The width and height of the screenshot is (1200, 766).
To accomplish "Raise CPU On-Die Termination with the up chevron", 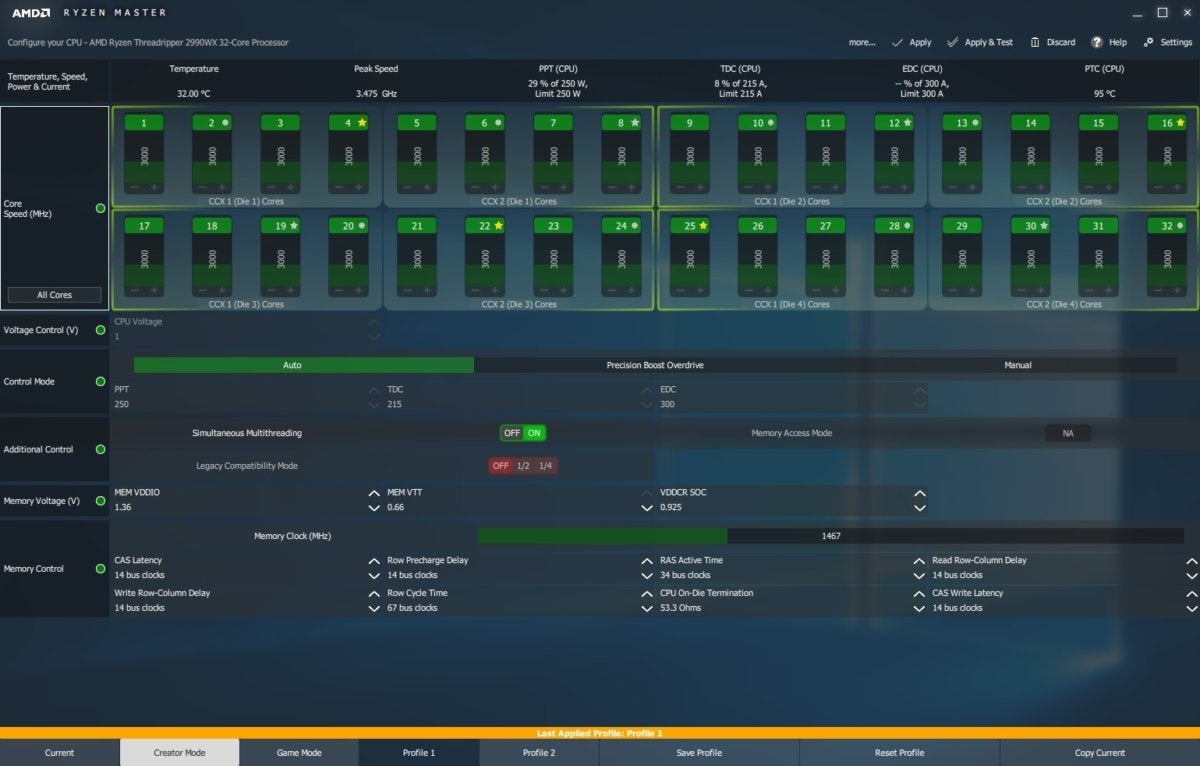I will pyautogui.click(x=919, y=593).
